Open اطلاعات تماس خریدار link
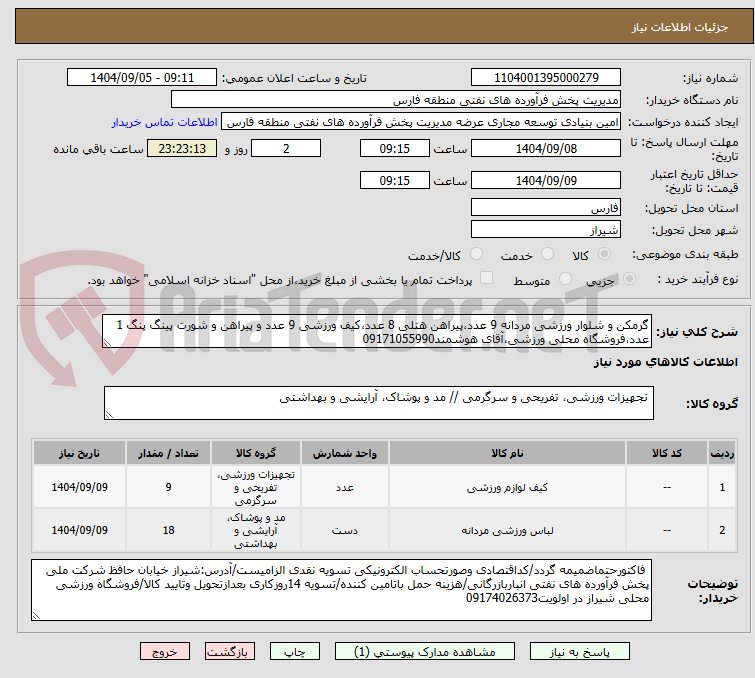755x678 pixels. [x=165, y=122]
